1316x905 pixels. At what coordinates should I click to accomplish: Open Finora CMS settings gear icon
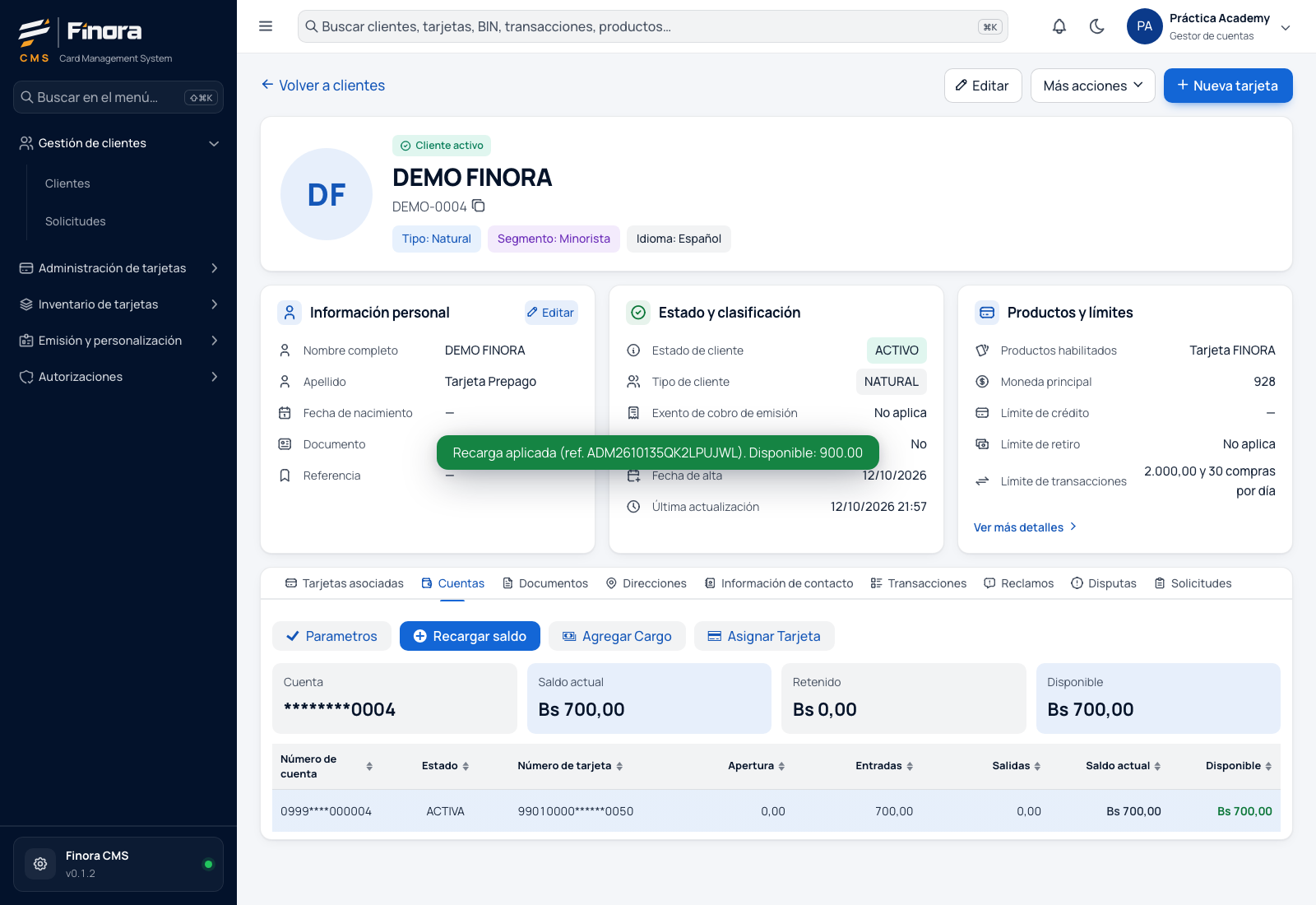pyautogui.click(x=40, y=864)
